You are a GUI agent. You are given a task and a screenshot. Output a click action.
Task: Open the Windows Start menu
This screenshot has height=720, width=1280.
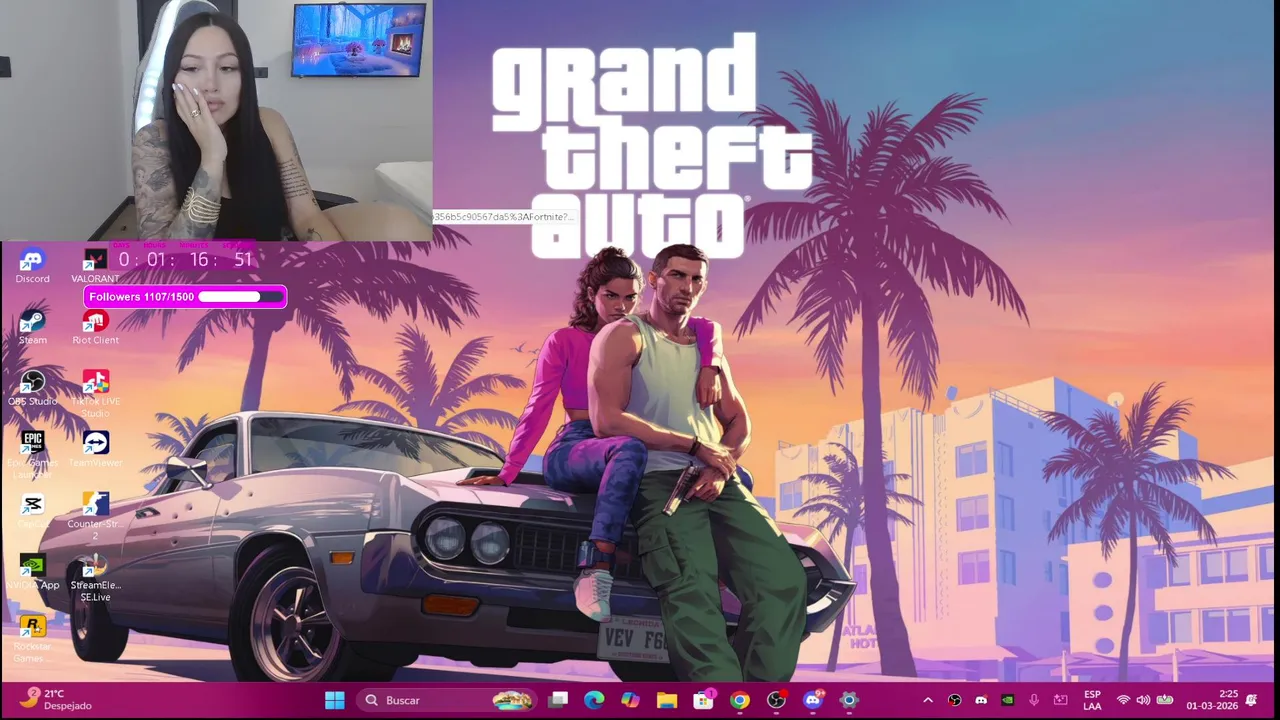pos(335,700)
